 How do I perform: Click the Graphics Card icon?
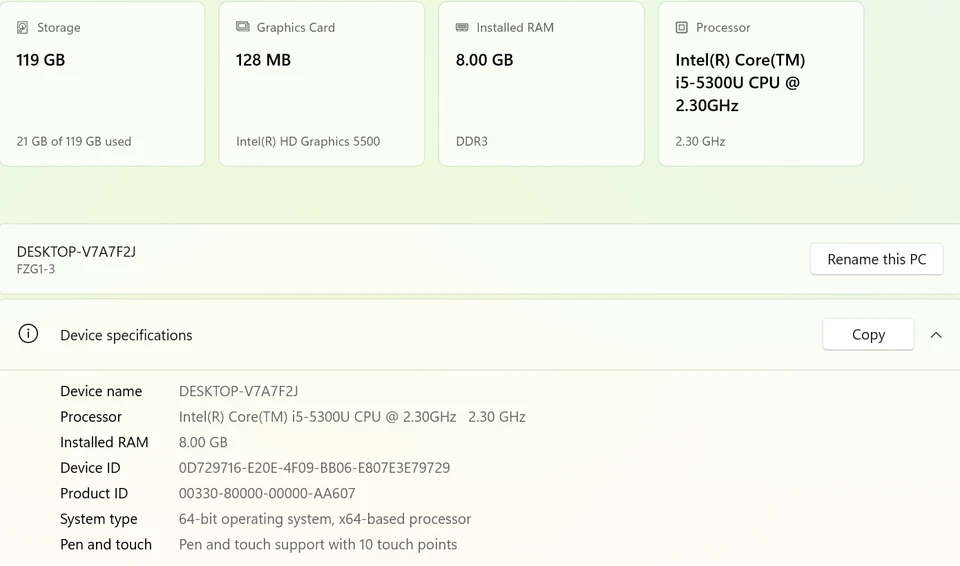[x=243, y=28]
